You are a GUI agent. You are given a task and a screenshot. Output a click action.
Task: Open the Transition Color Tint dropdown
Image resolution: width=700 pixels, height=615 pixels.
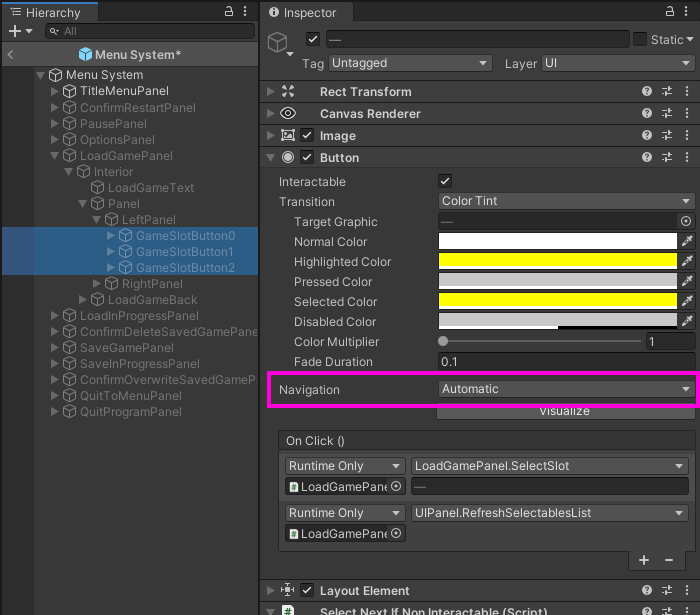pos(566,201)
